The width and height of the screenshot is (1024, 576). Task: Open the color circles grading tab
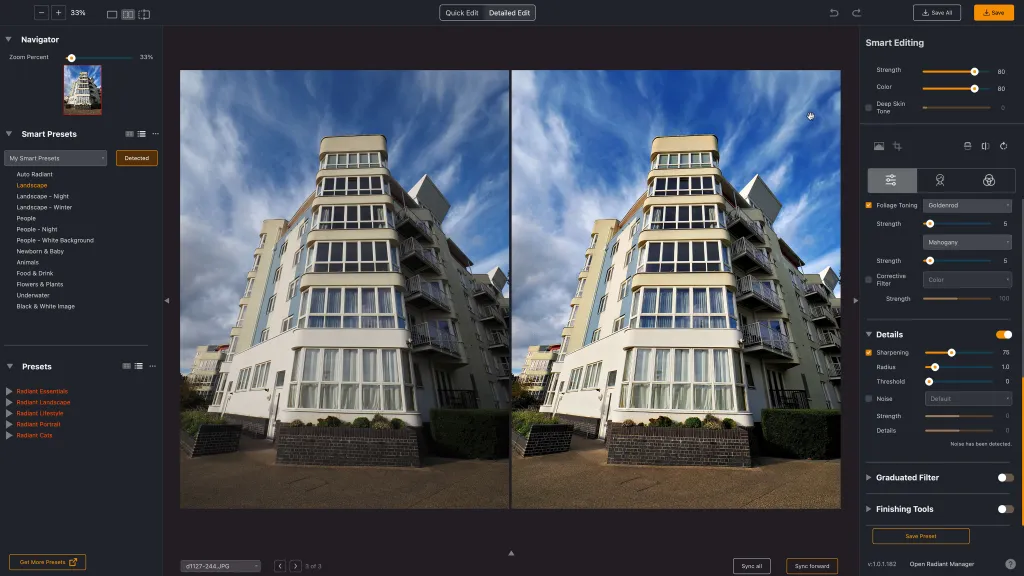click(x=988, y=180)
